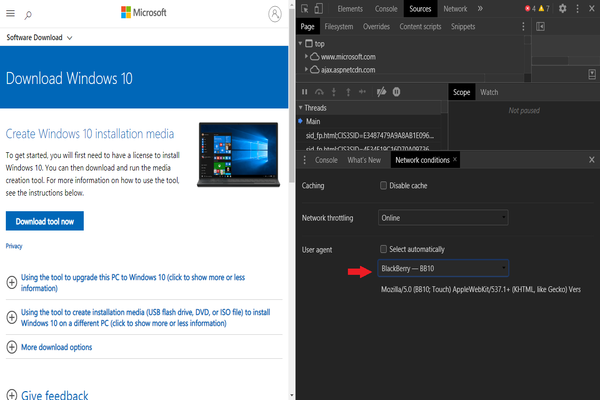Image resolution: width=600 pixels, height=400 pixels.
Task: Switch to the Console tab in top bar
Action: pyautogui.click(x=386, y=9)
